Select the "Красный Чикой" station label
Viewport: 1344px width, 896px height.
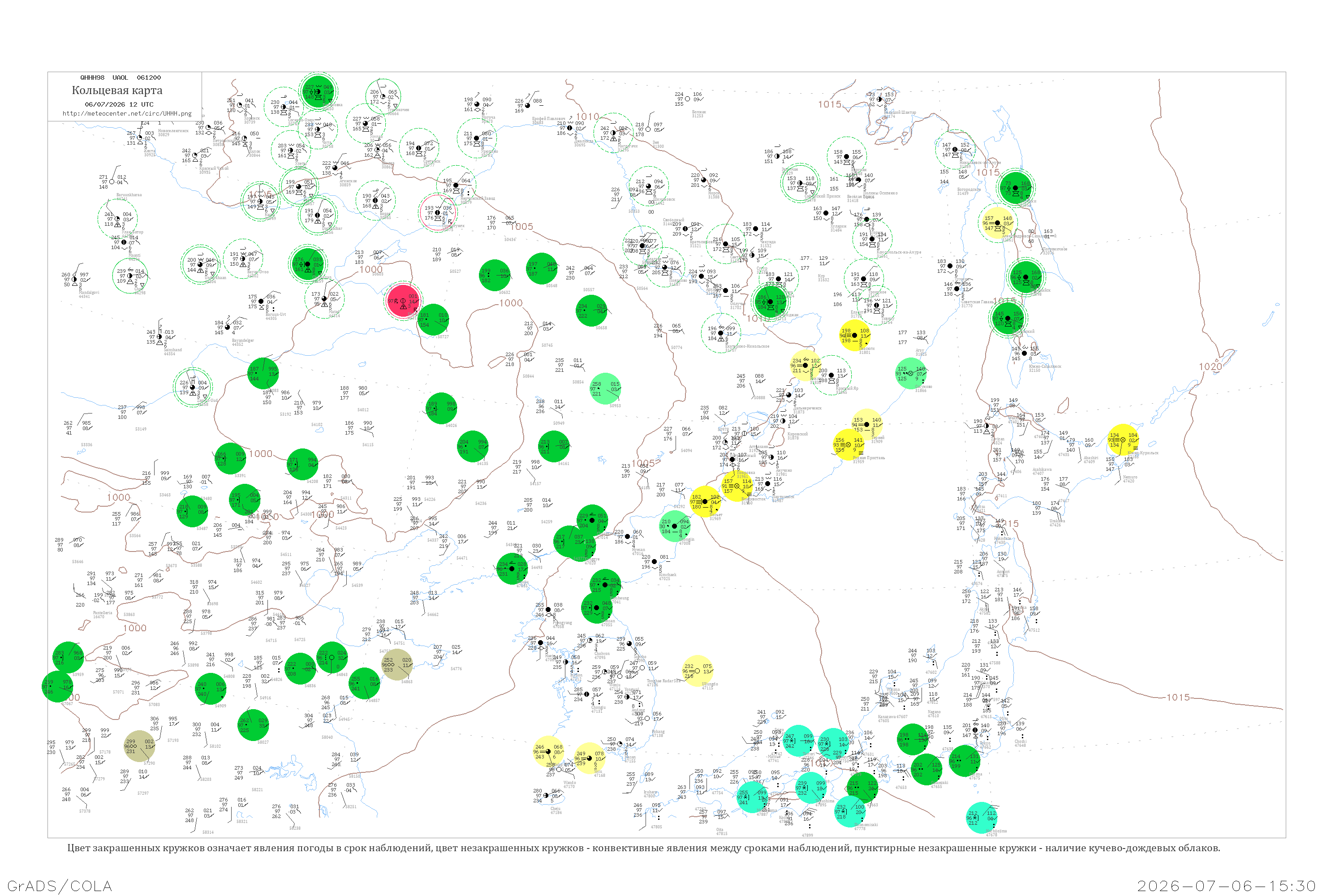point(214,168)
